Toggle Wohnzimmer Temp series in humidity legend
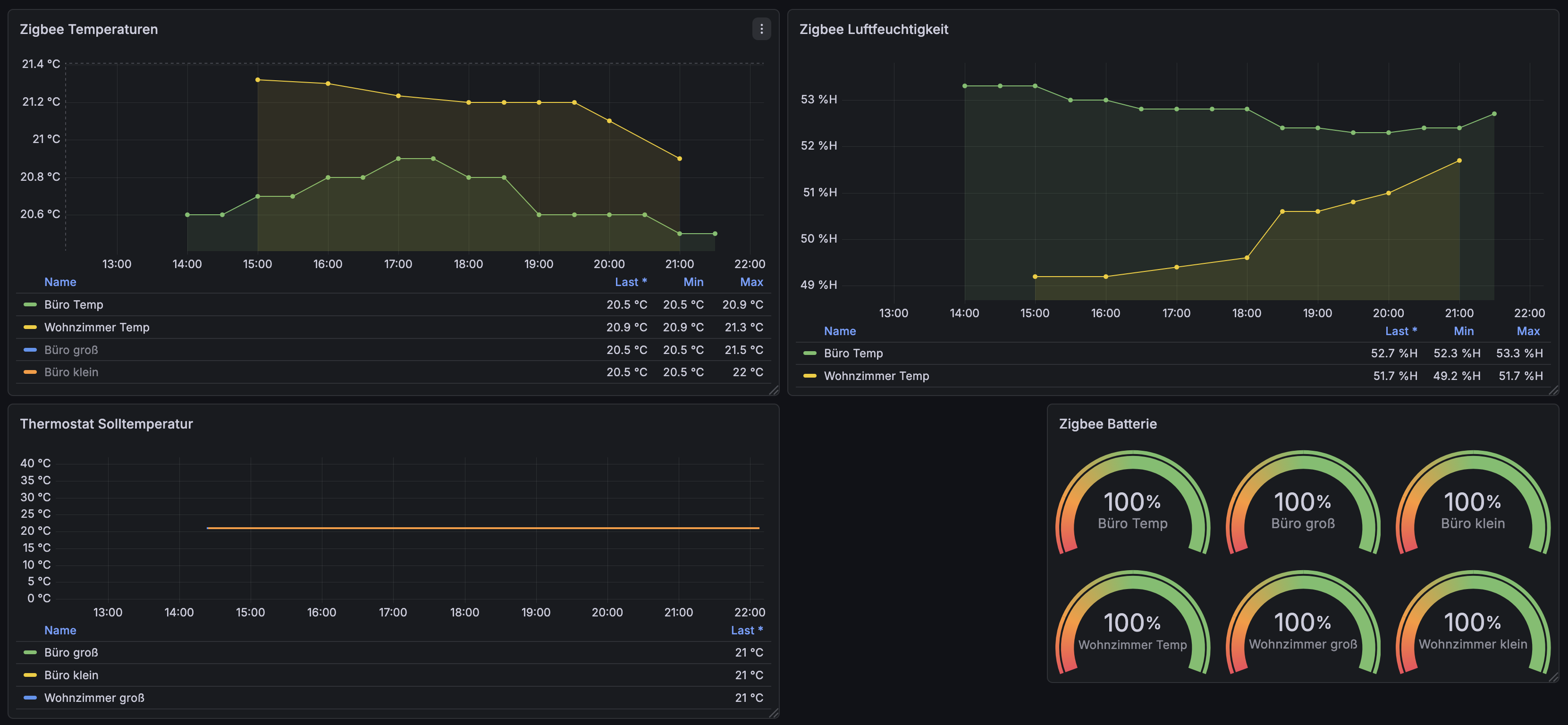Image resolution: width=1568 pixels, height=725 pixels. (876, 376)
